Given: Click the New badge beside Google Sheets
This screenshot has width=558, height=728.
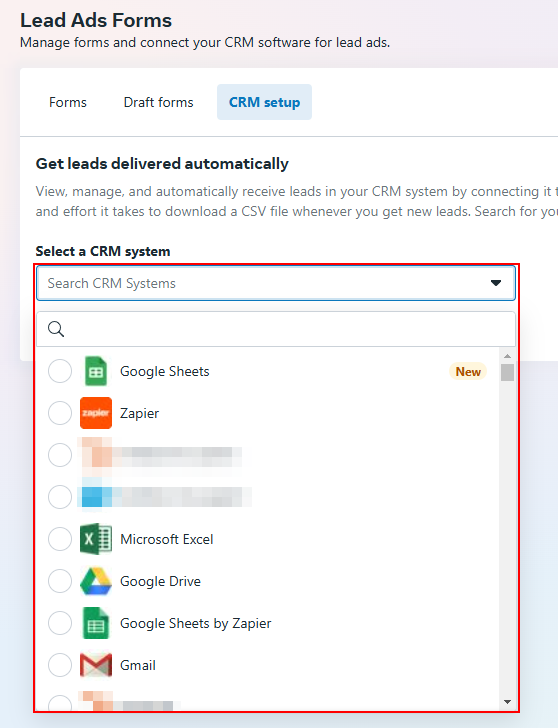Looking at the screenshot, I should (468, 371).
